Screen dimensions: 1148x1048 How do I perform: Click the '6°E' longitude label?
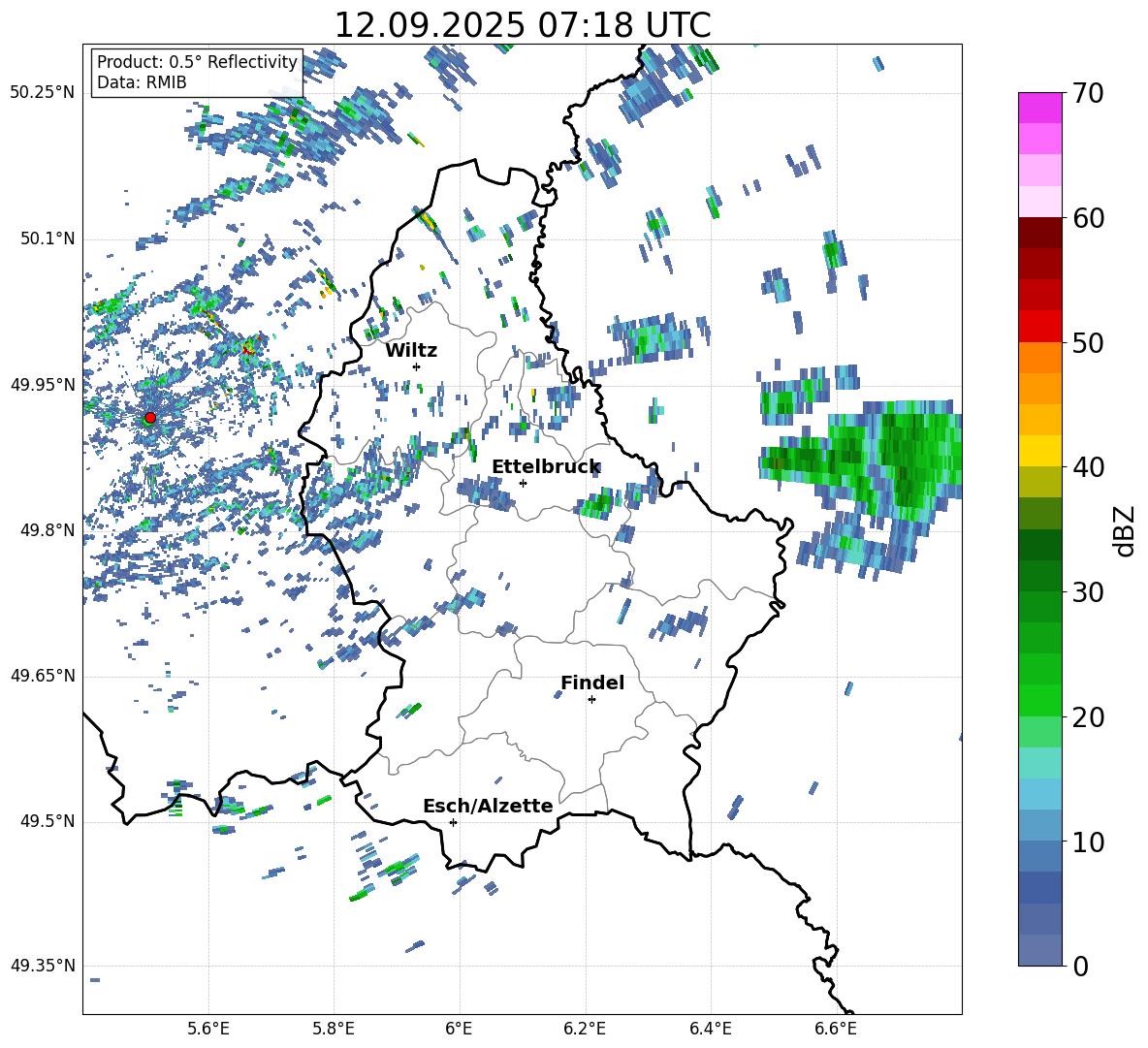click(459, 1029)
